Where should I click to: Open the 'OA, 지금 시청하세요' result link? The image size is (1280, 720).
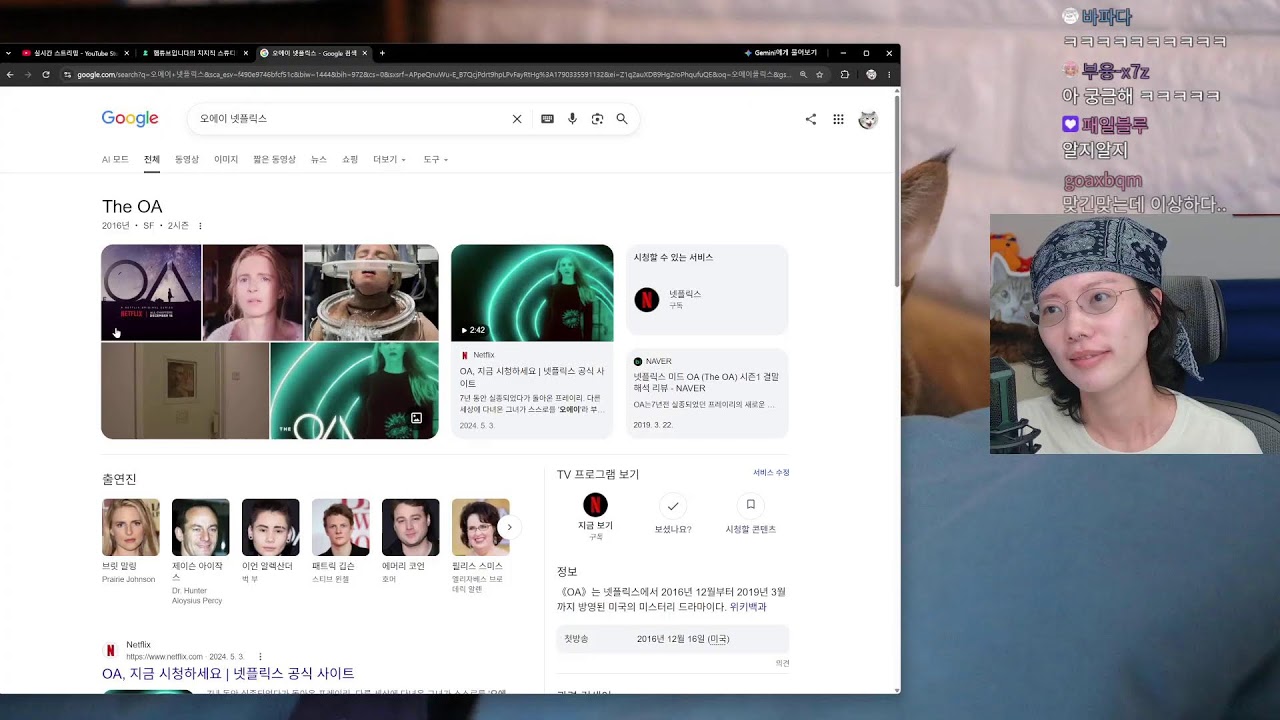pos(228,673)
